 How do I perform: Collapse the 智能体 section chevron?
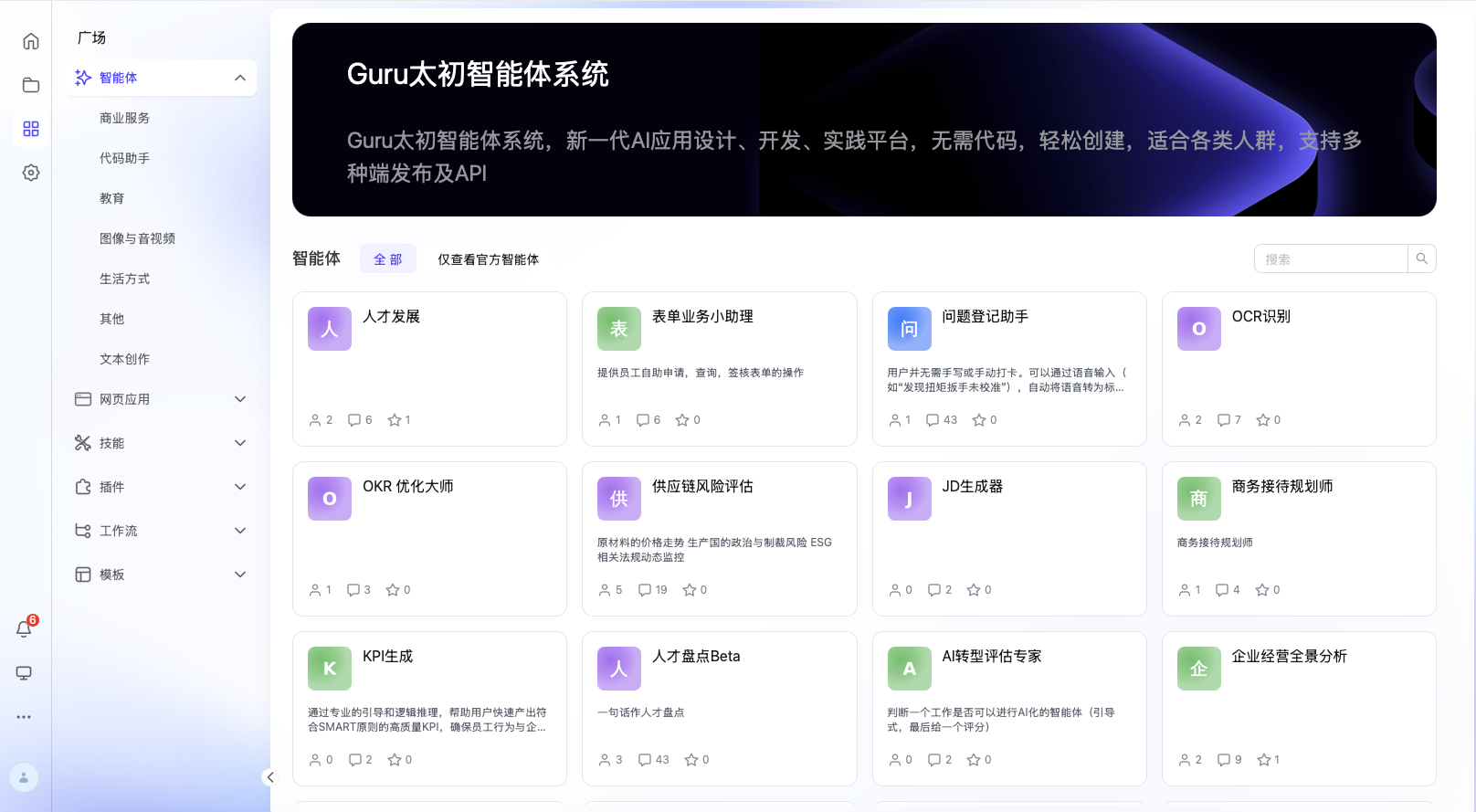240,78
